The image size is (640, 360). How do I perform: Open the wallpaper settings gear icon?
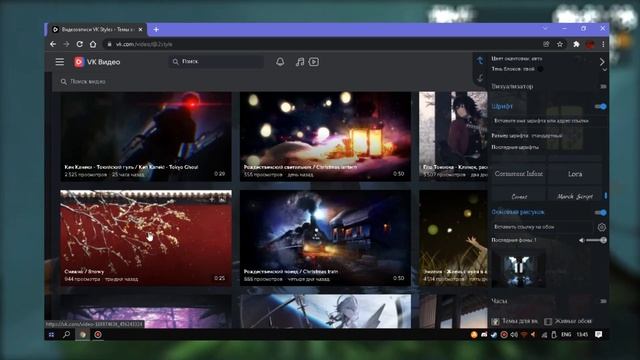(x=602, y=227)
